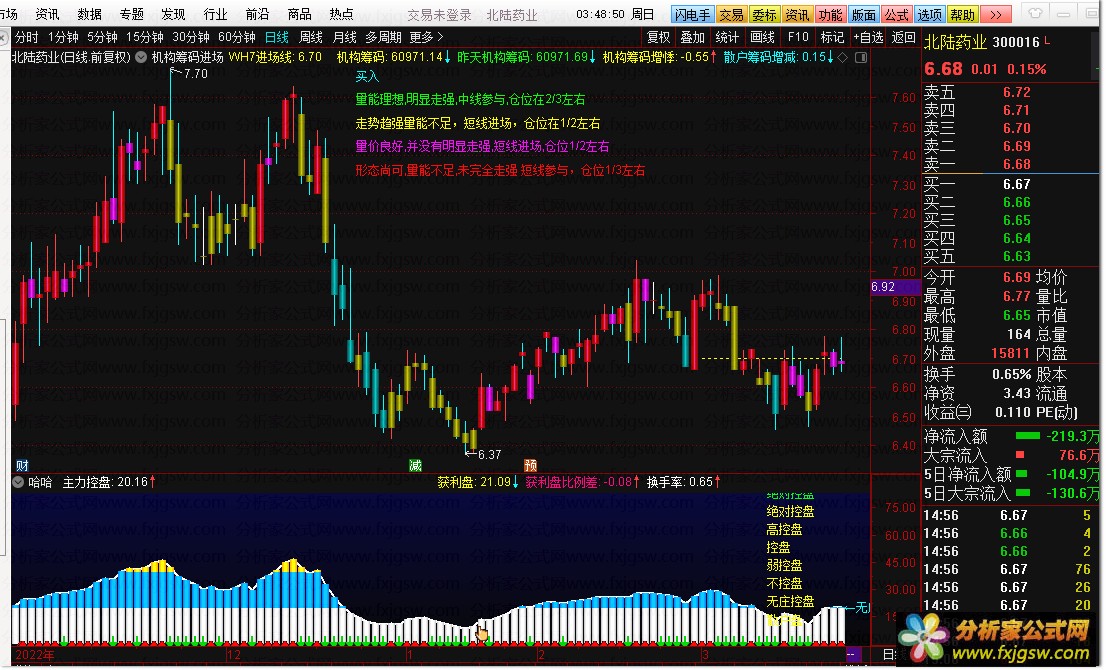Click the 帮助 help button
The height and width of the screenshot is (670, 1106).
click(x=963, y=14)
